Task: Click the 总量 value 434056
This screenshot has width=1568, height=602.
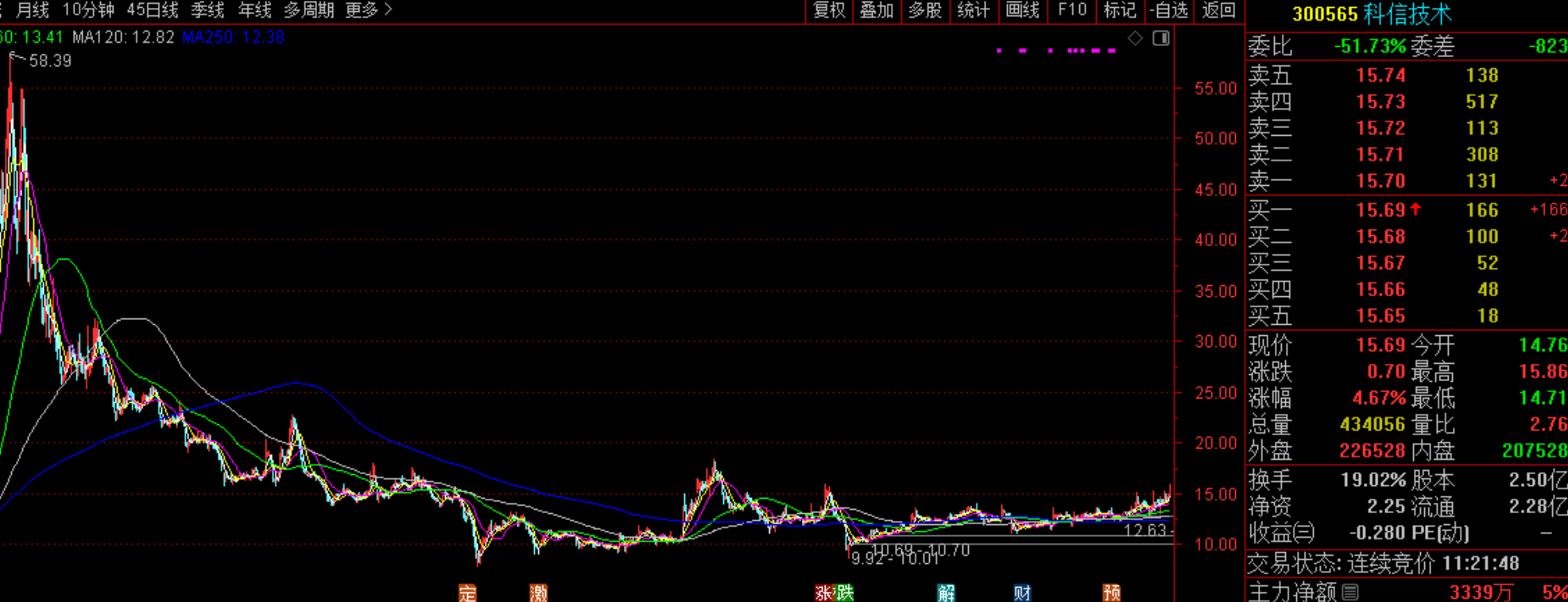Action: point(1372,425)
